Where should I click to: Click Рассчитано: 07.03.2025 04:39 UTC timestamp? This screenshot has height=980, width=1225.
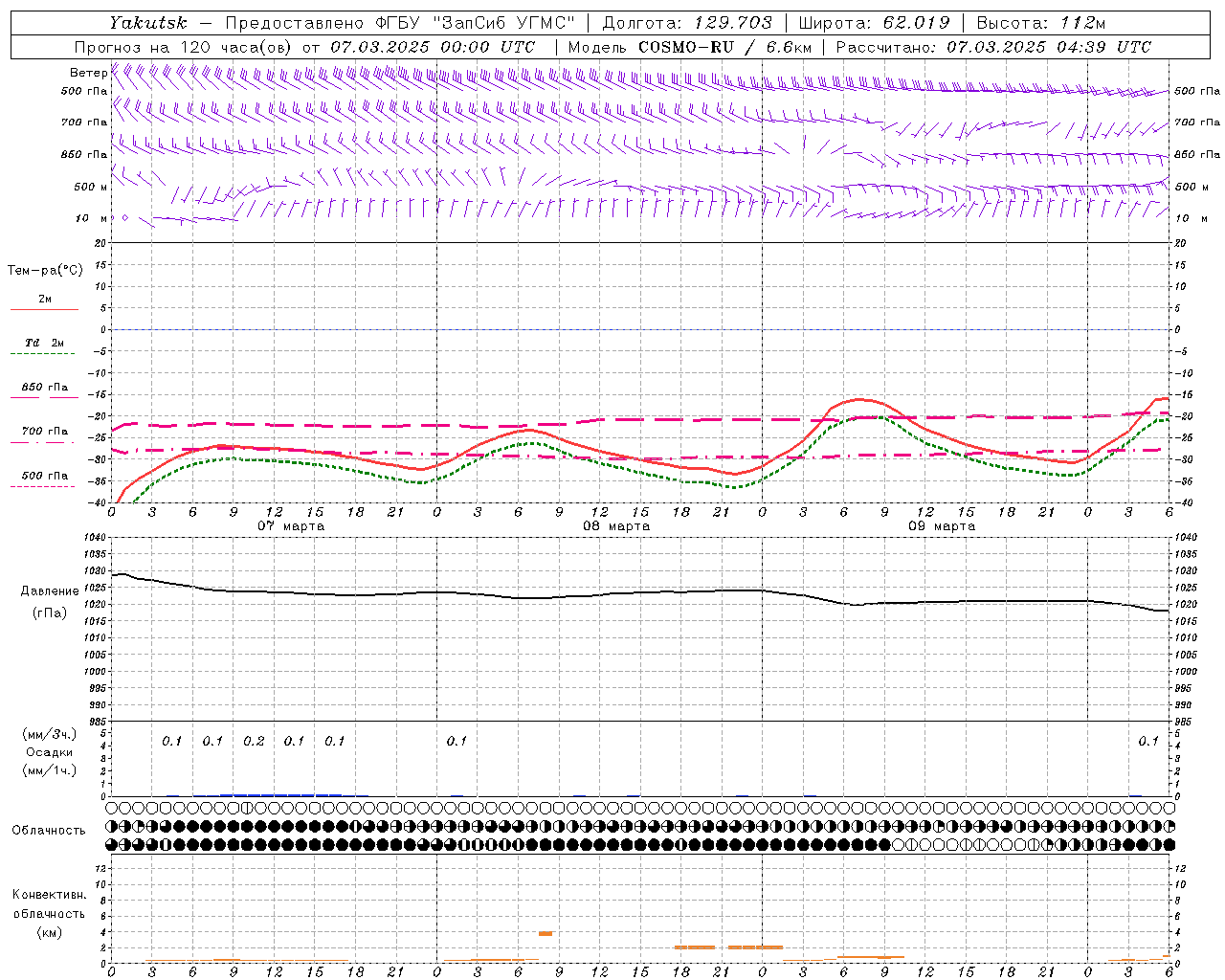[993, 47]
